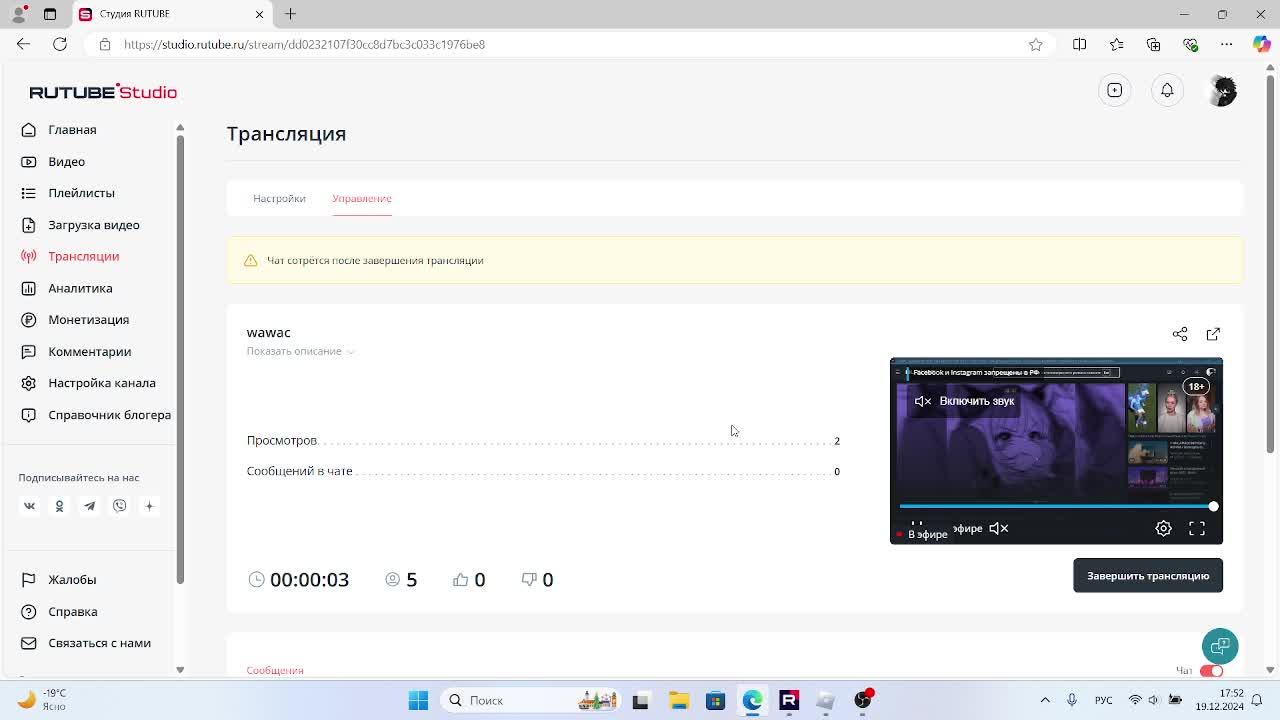Open player settings gear
Screen dimensions: 1280x720
click(1163, 528)
